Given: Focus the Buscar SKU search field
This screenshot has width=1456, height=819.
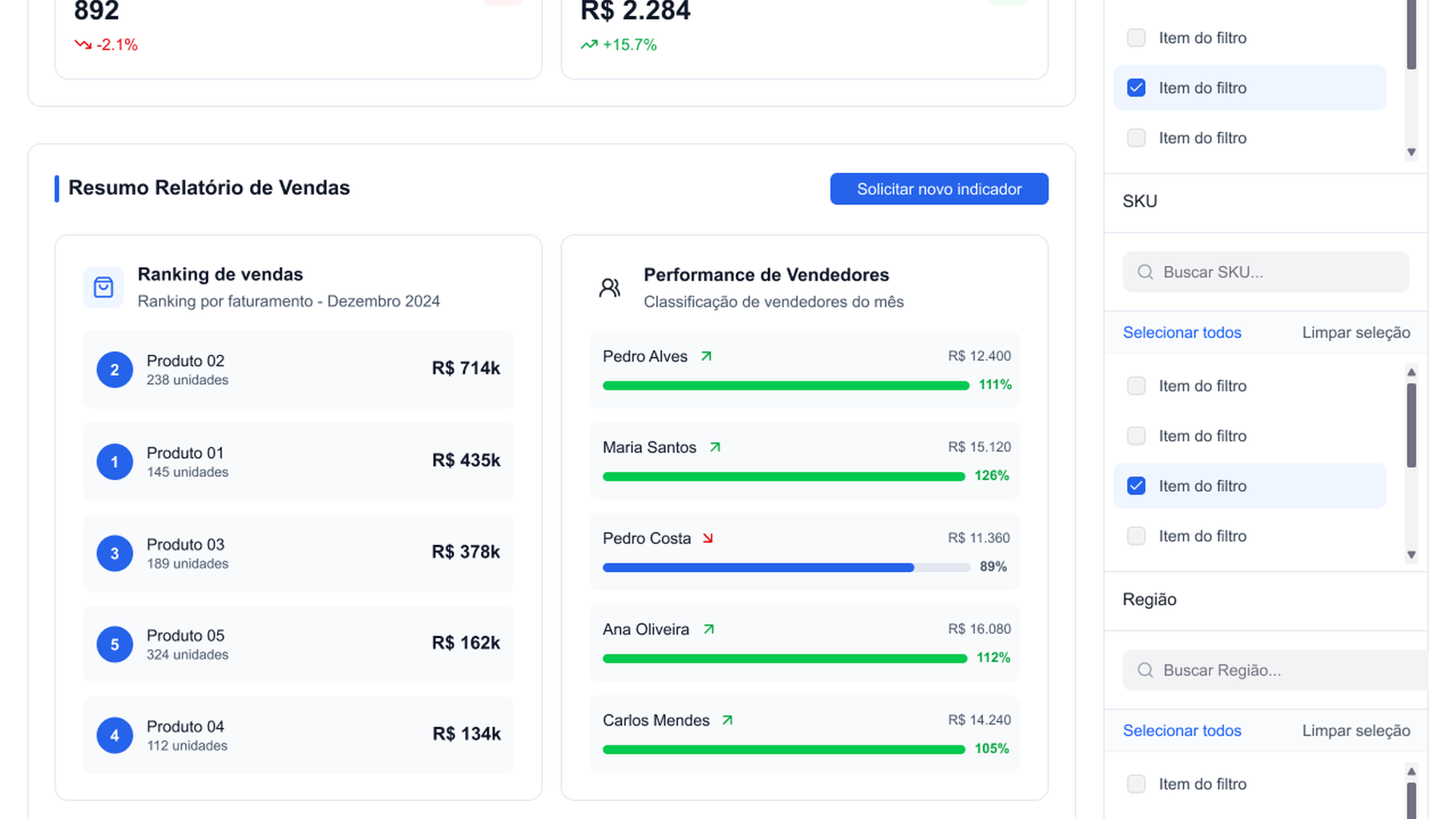Looking at the screenshot, I should 1266,272.
